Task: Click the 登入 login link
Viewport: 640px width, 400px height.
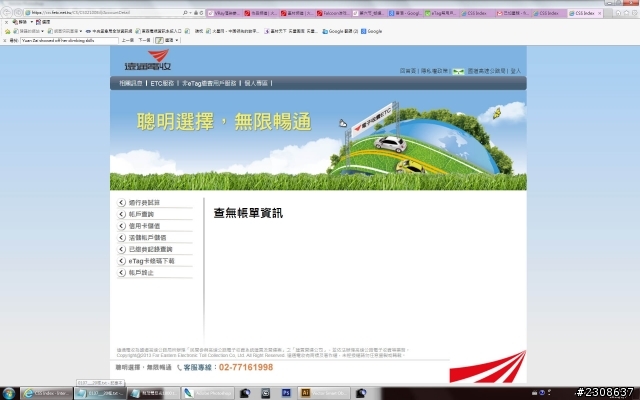Action: [516, 71]
